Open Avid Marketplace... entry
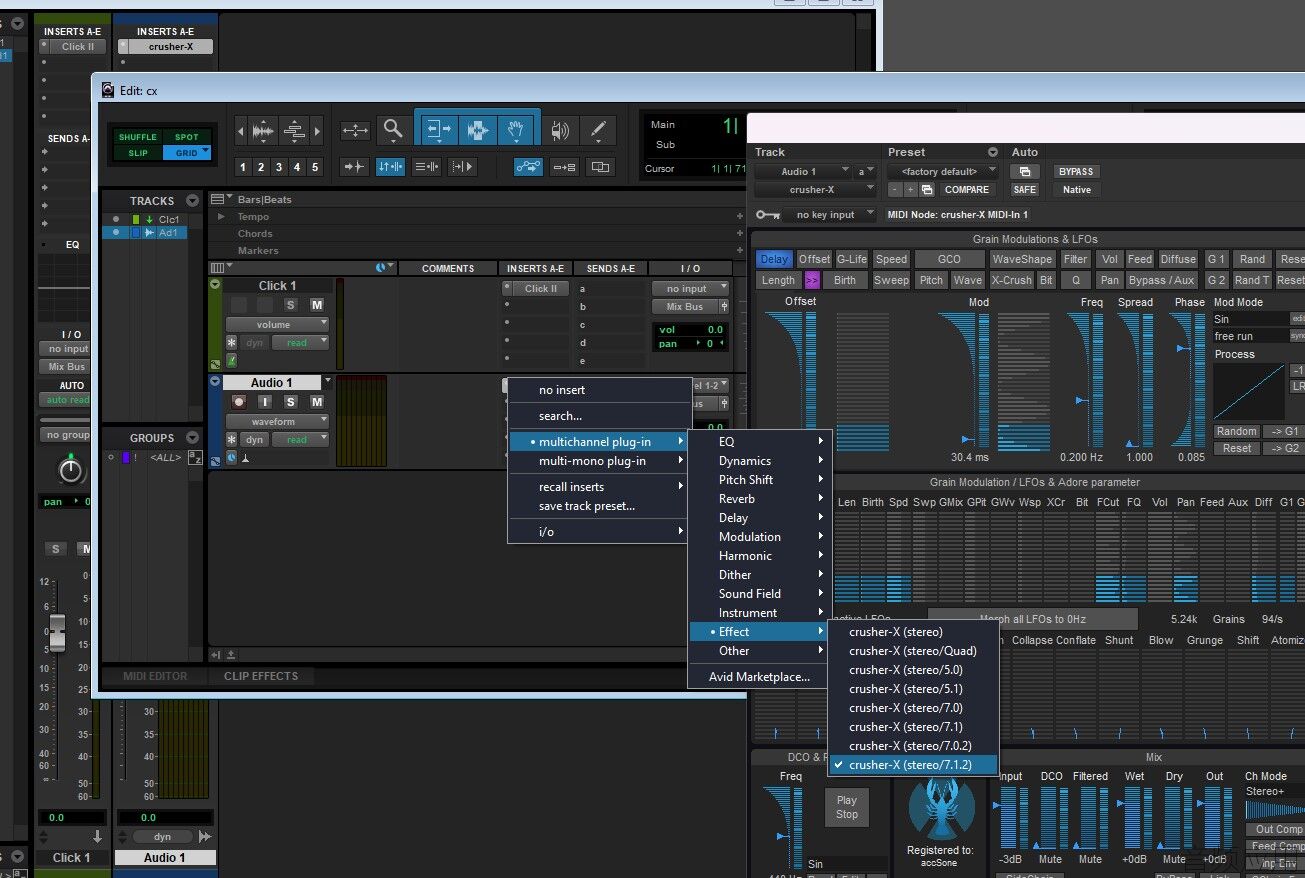Screen dimensions: 1305x878 (759, 677)
